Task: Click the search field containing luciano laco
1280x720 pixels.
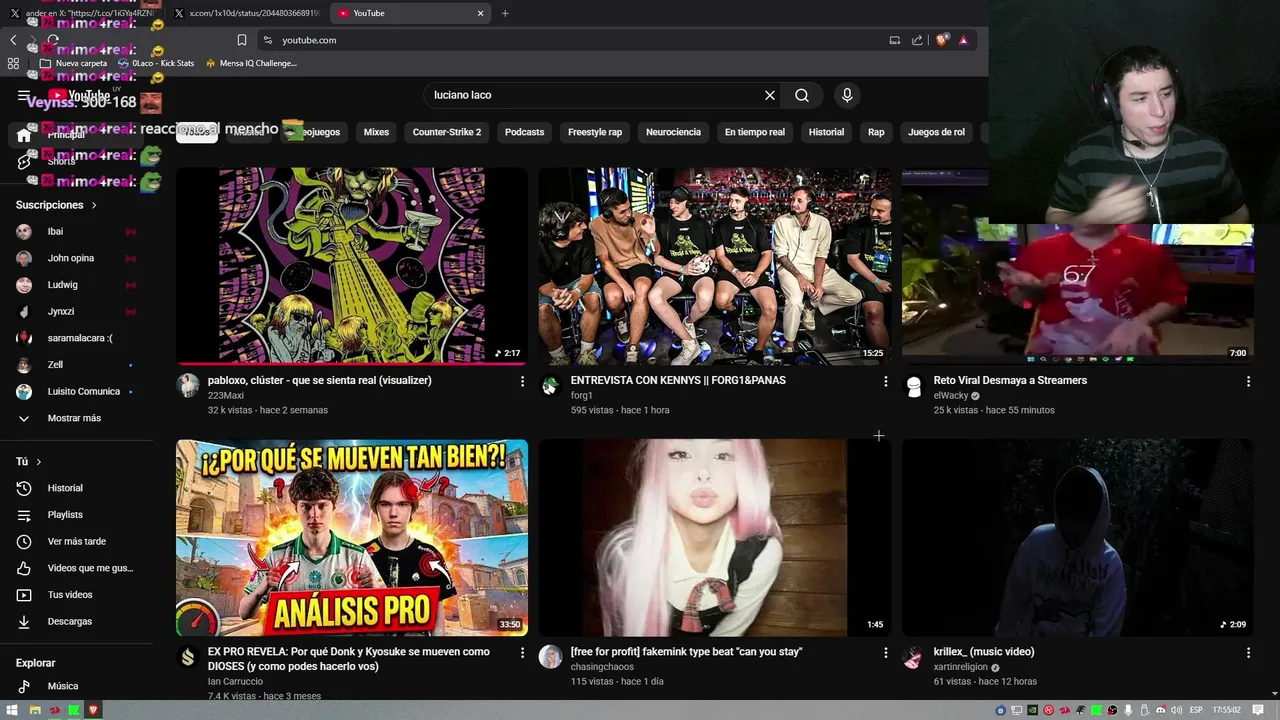Action: [592, 95]
